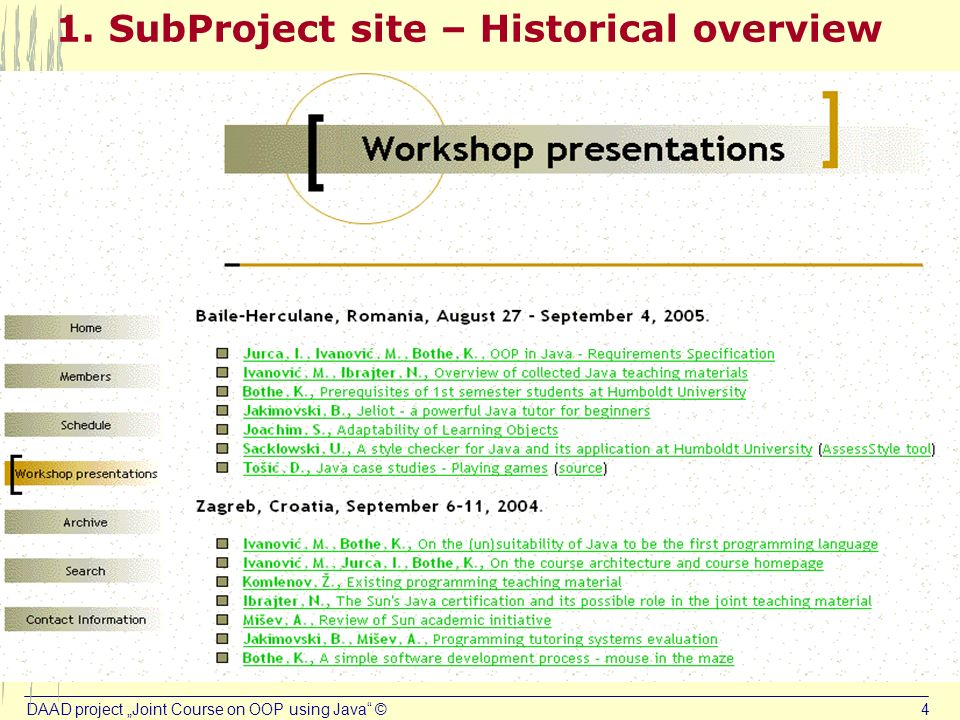Click bullet icon beside (un)suitability of Java entry
This screenshot has width=960, height=720.
pos(222,543)
